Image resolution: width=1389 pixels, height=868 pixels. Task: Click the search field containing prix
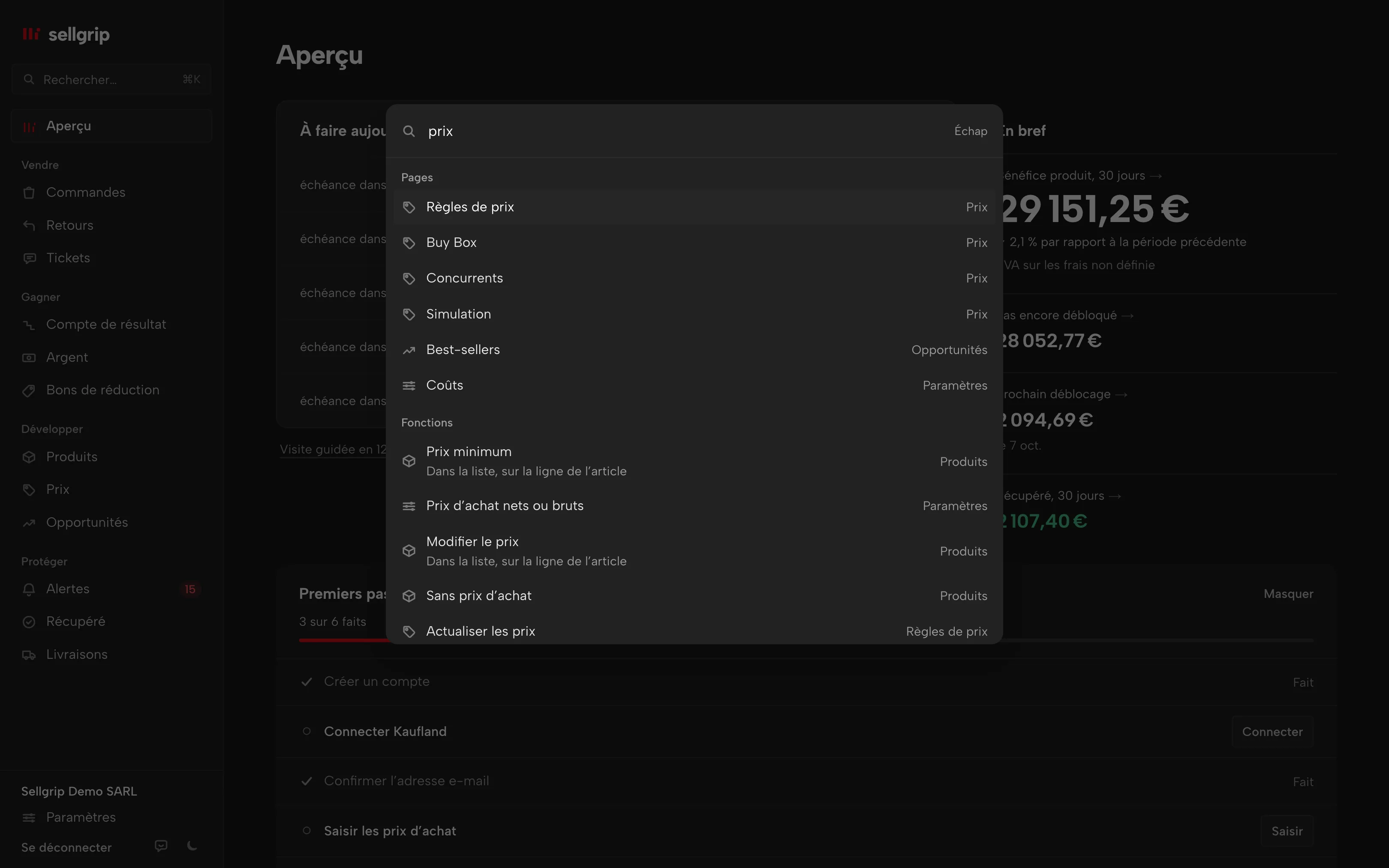686,131
